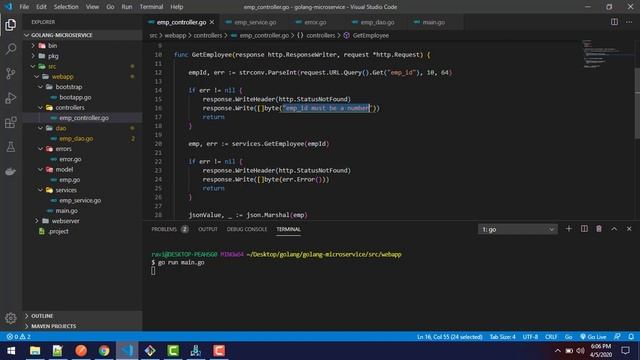This screenshot has width=640, height=360.
Task: Open .project file in explorer
Action: pos(58,231)
